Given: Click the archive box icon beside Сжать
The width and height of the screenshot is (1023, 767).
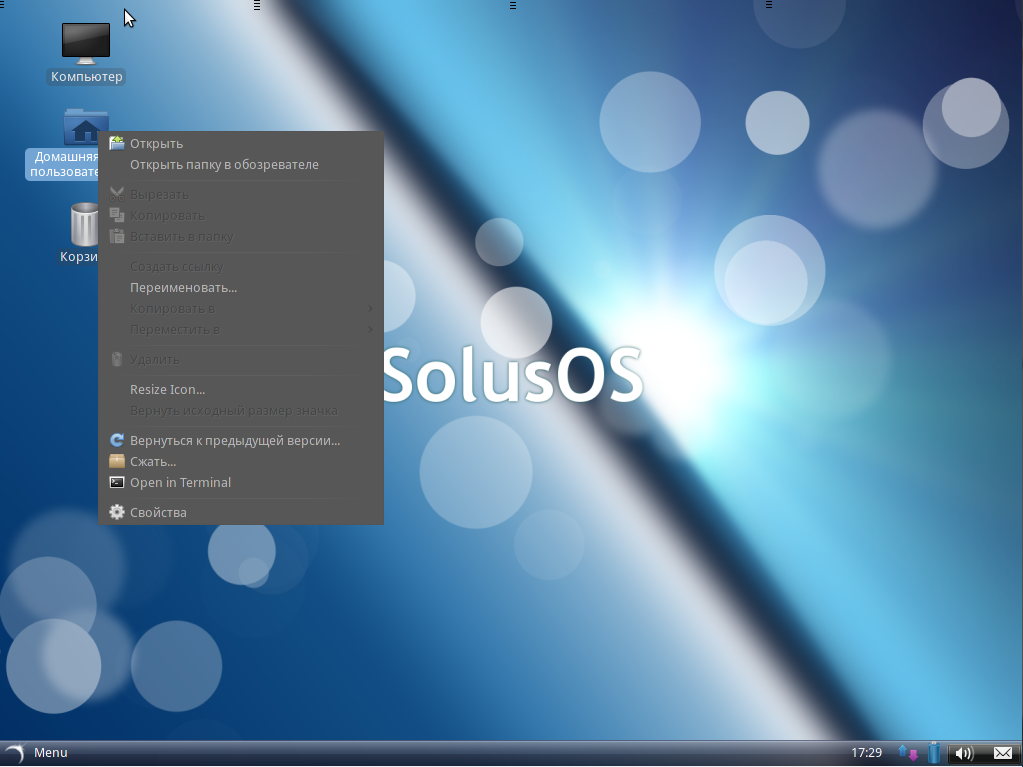Looking at the screenshot, I should click(117, 461).
